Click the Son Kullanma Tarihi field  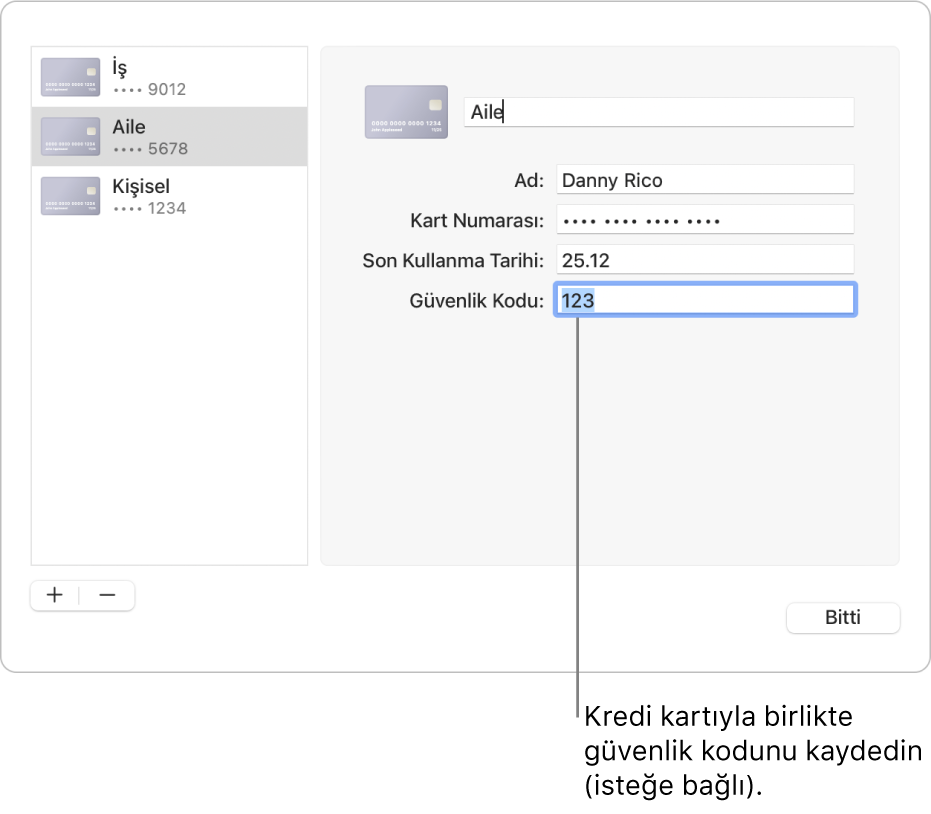pos(704,260)
